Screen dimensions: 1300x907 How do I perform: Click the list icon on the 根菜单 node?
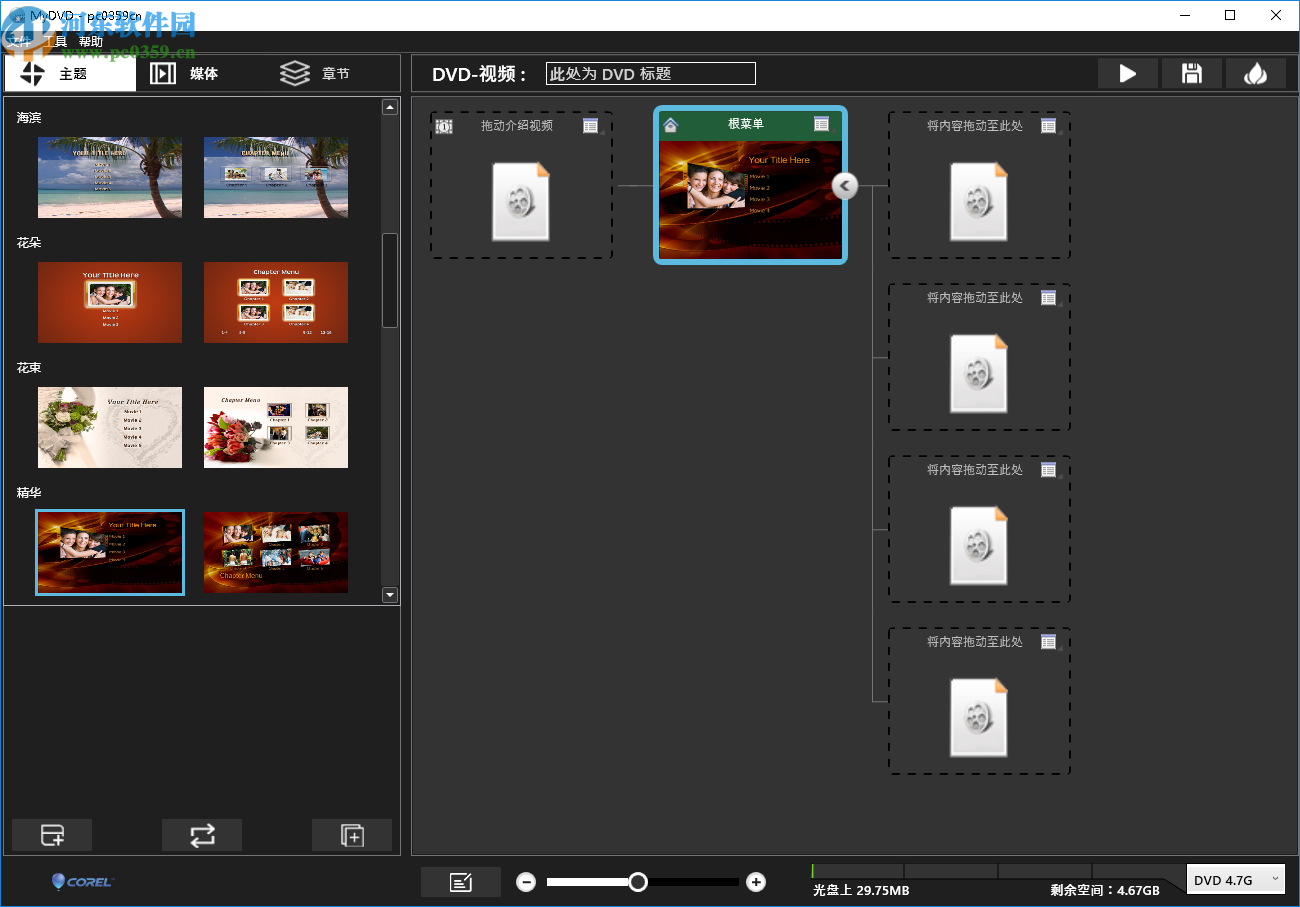pos(823,124)
